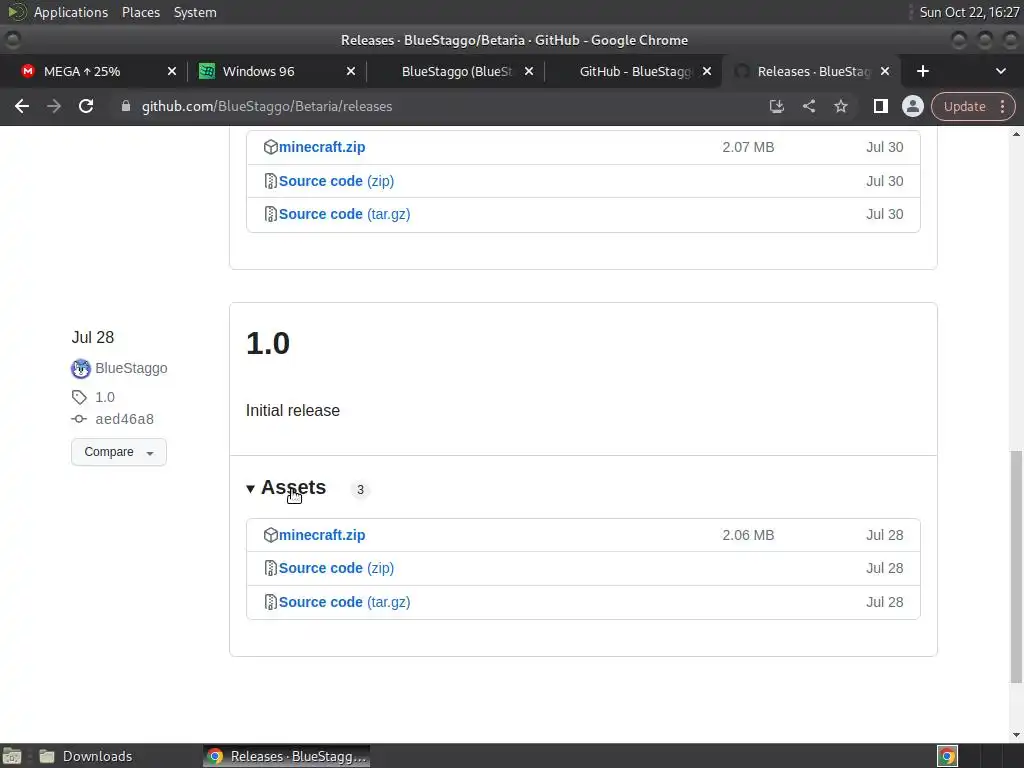Click the tag icon beside 1.0
The height and width of the screenshot is (768, 1024).
[79, 397]
